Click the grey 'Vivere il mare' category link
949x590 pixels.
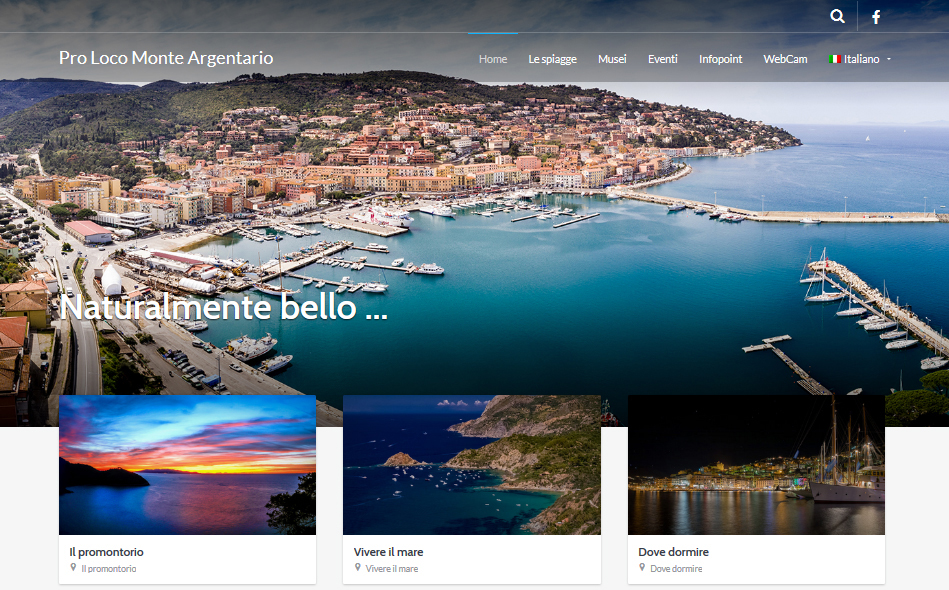coord(392,569)
